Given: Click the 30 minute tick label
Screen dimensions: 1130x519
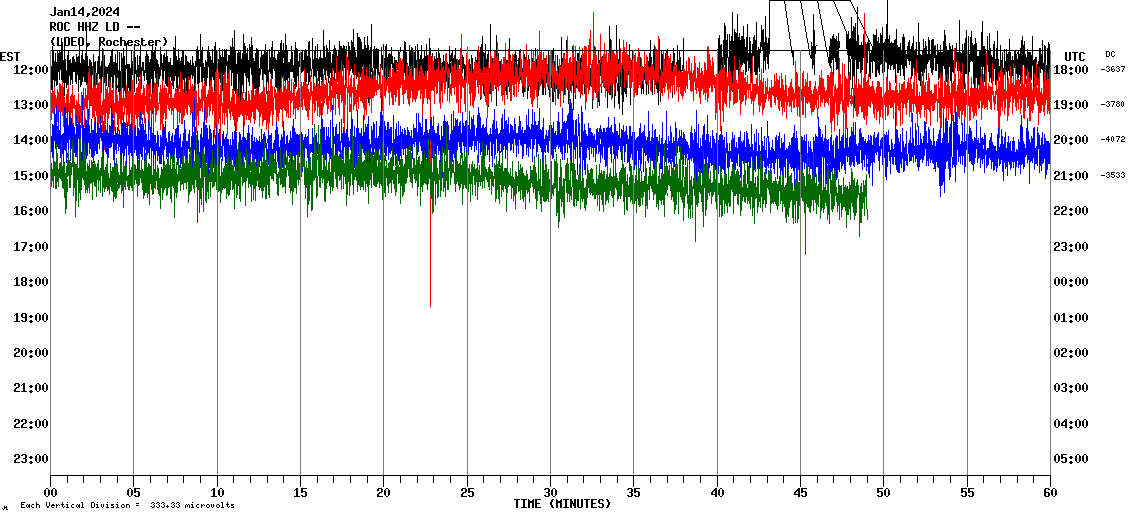Looking at the screenshot, I should click(550, 492).
